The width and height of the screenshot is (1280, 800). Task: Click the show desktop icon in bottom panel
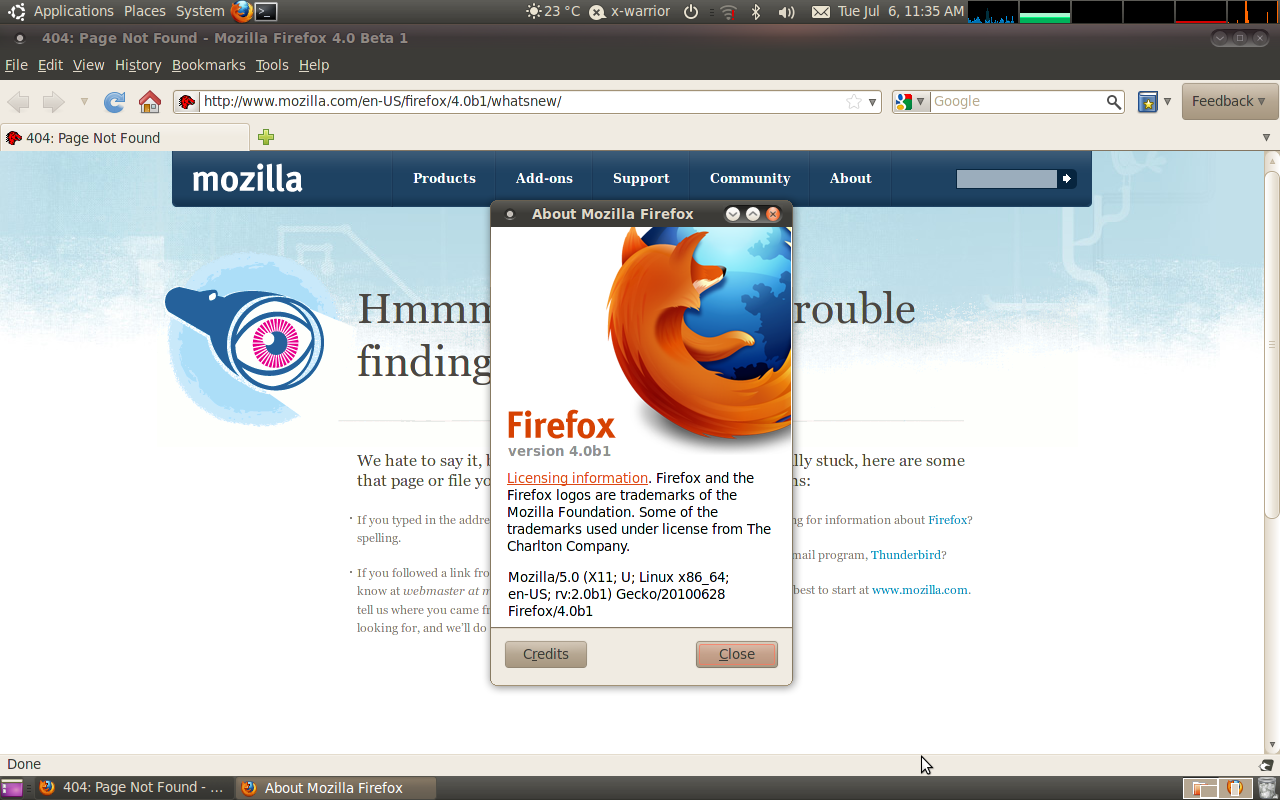point(12,788)
